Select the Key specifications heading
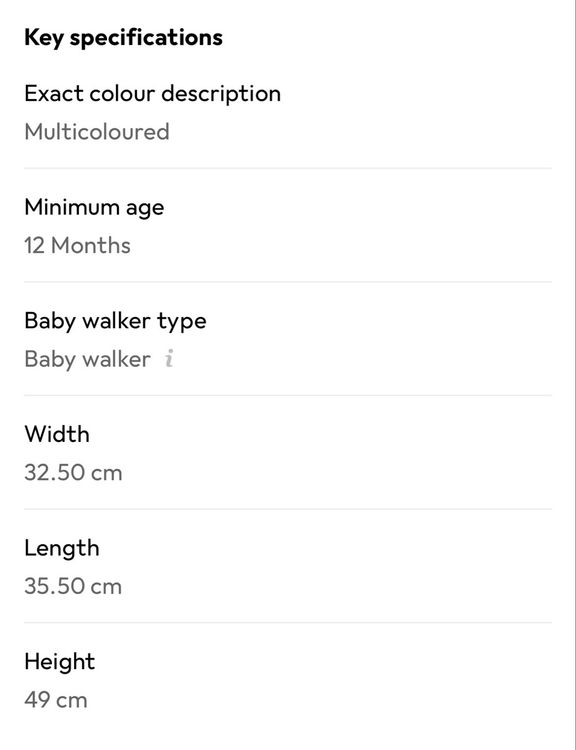Image resolution: width=576 pixels, height=750 pixels. (x=123, y=38)
